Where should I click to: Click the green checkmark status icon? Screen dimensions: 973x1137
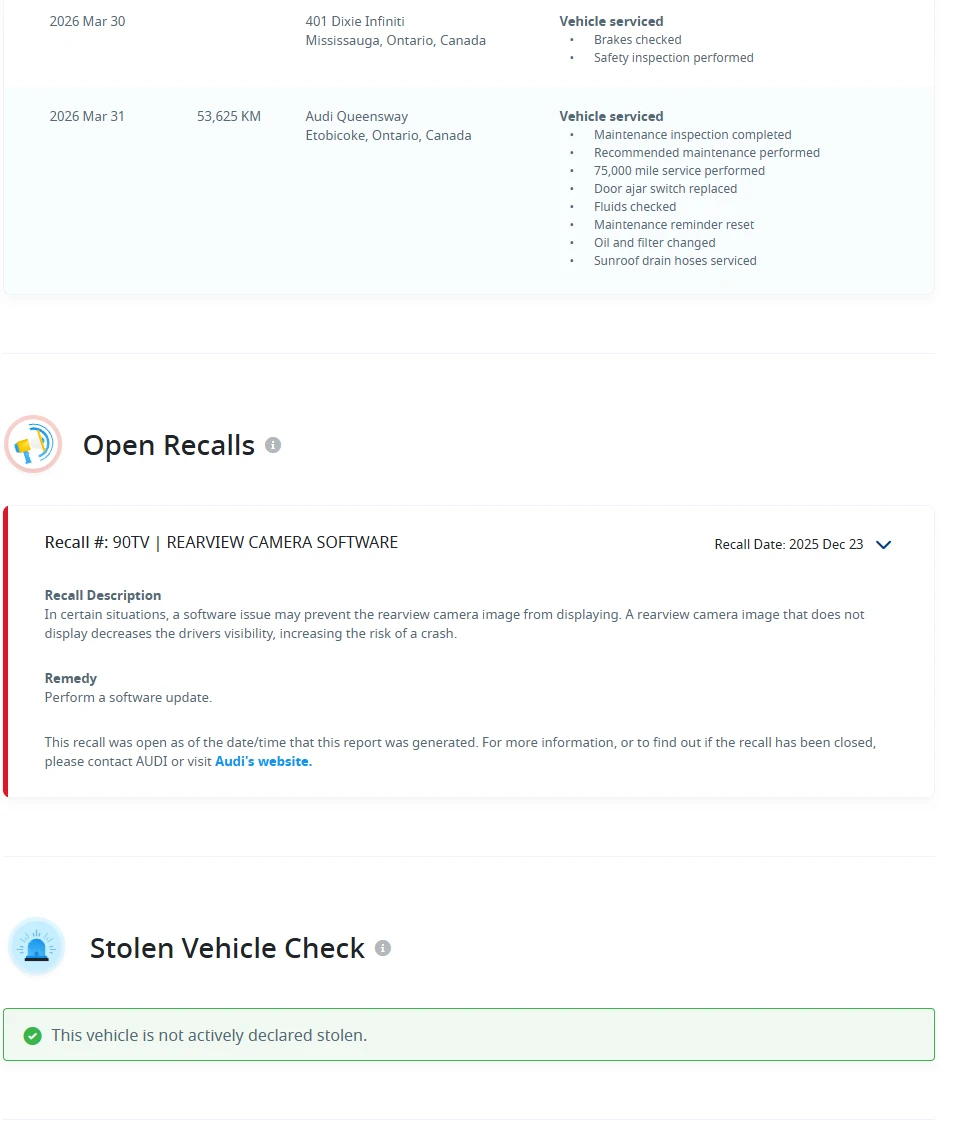point(33,1035)
